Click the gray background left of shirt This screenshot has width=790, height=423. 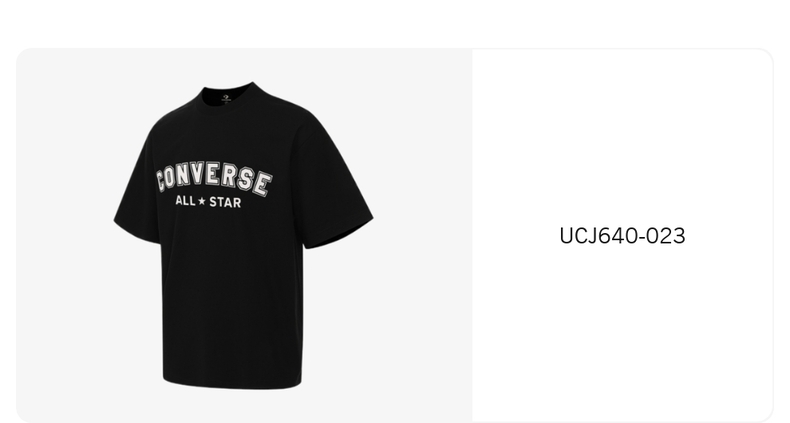tap(65, 236)
